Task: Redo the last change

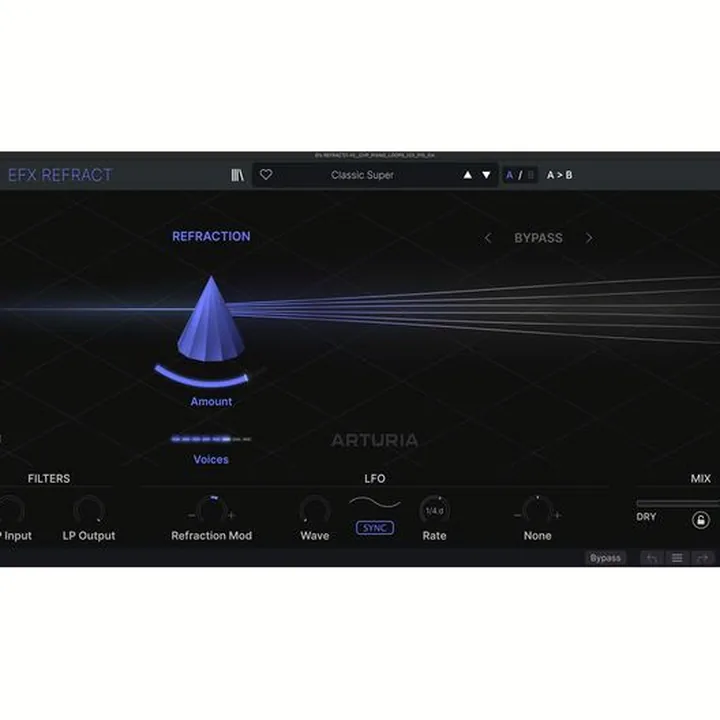Action: (702, 558)
